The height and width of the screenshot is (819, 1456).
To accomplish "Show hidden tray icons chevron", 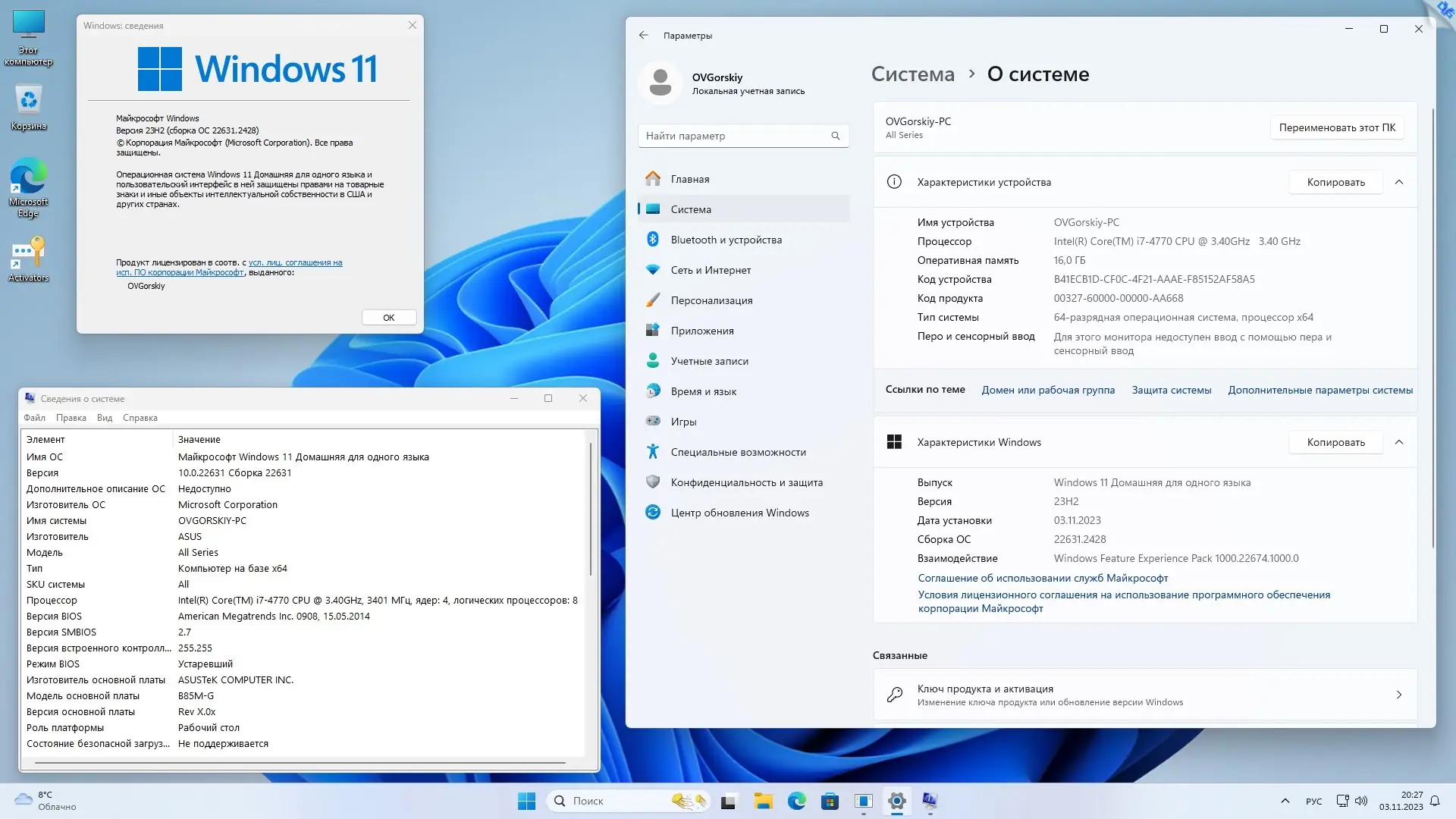I will pyautogui.click(x=1285, y=801).
